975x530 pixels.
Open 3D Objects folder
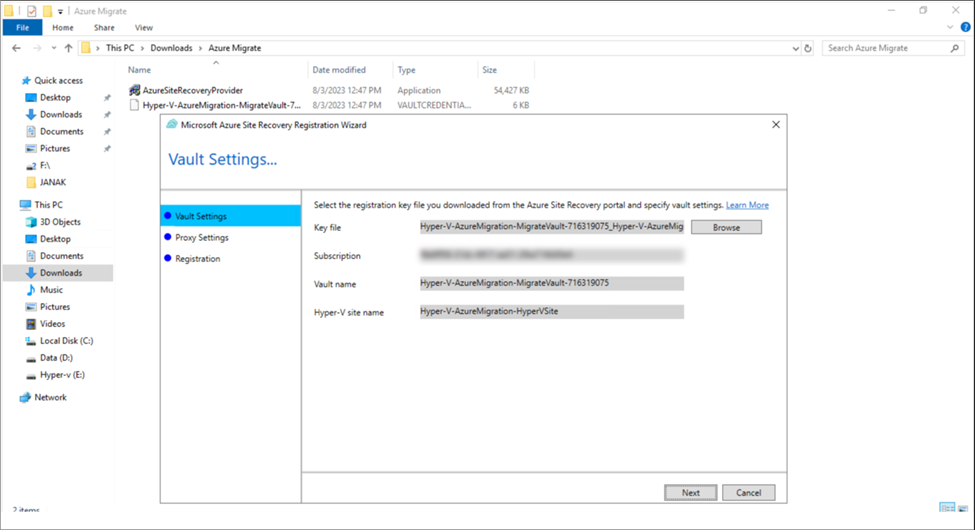pos(60,221)
